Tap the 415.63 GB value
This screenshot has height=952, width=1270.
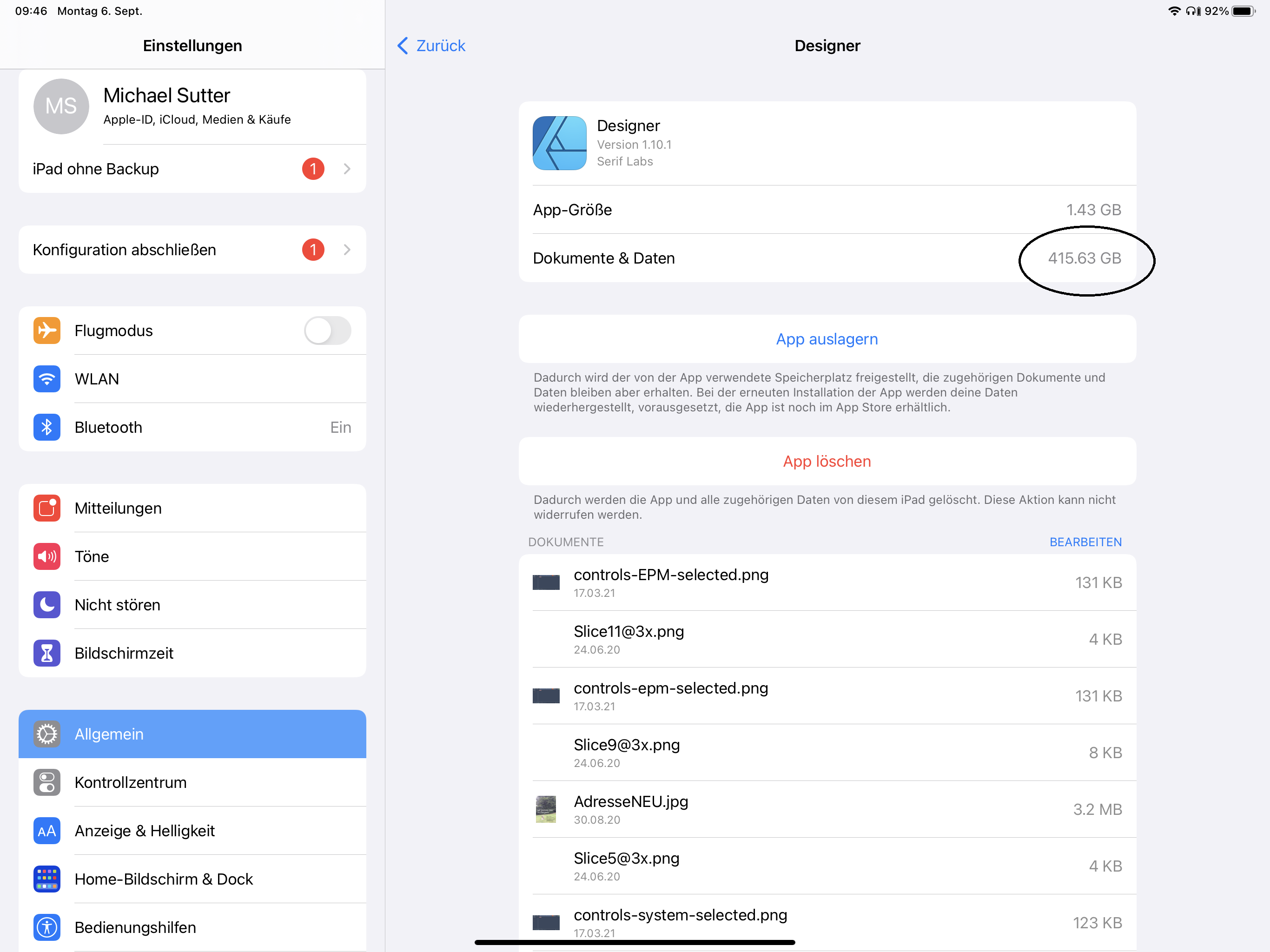1085,258
